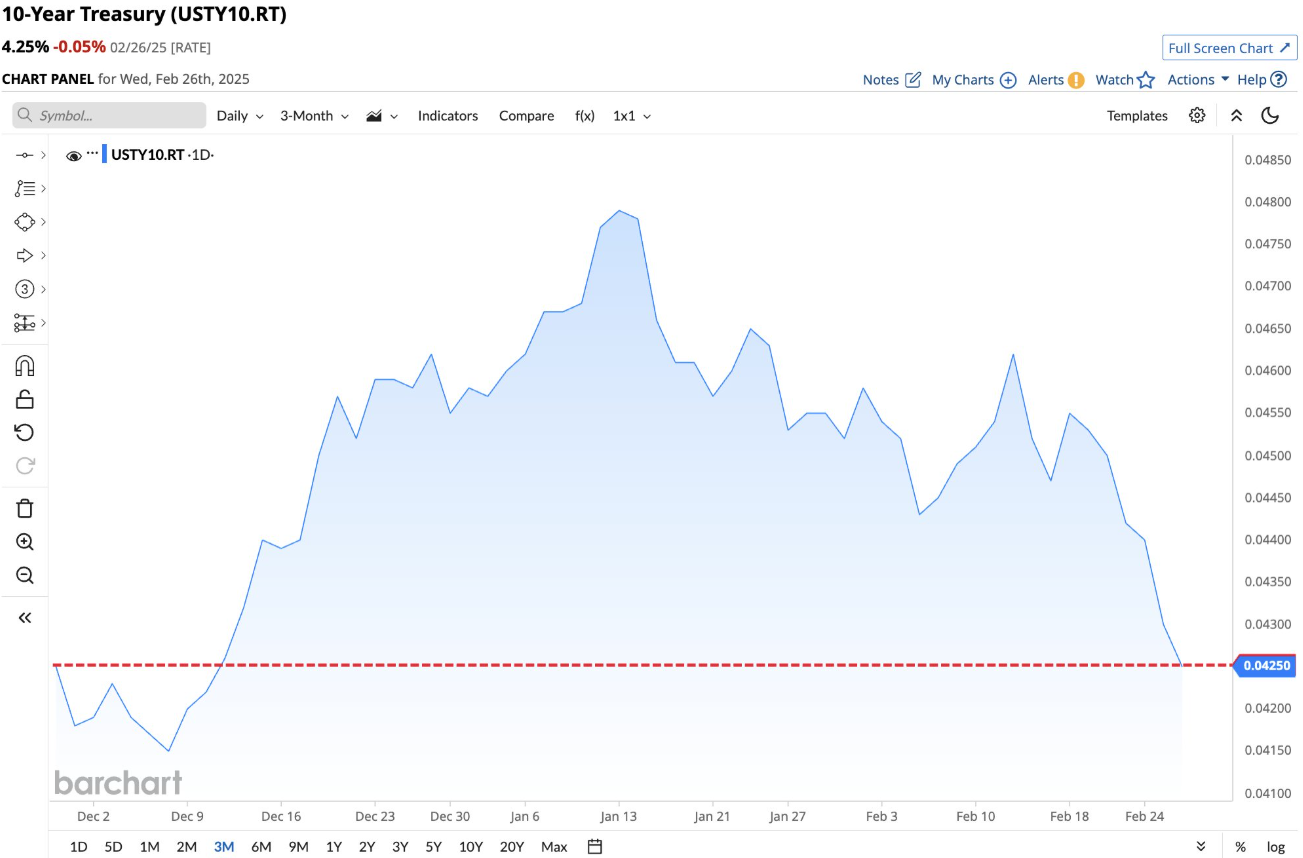
Task: Select the 10Y time range
Action: [x=471, y=847]
